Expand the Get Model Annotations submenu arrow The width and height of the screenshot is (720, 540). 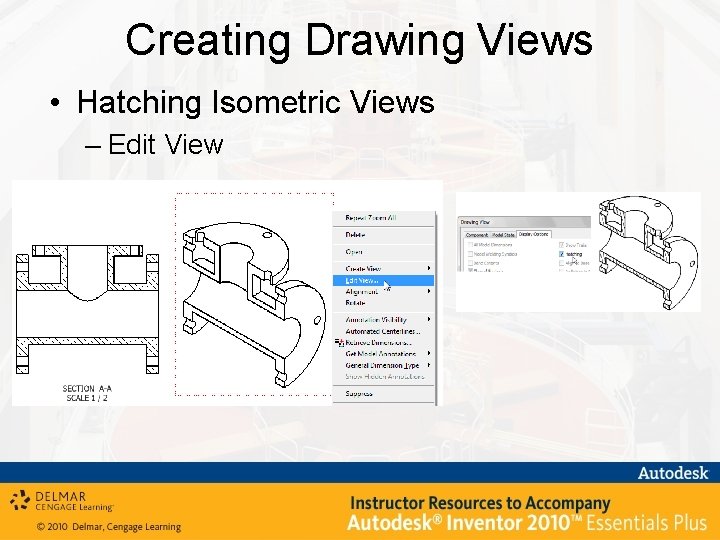tap(429, 353)
